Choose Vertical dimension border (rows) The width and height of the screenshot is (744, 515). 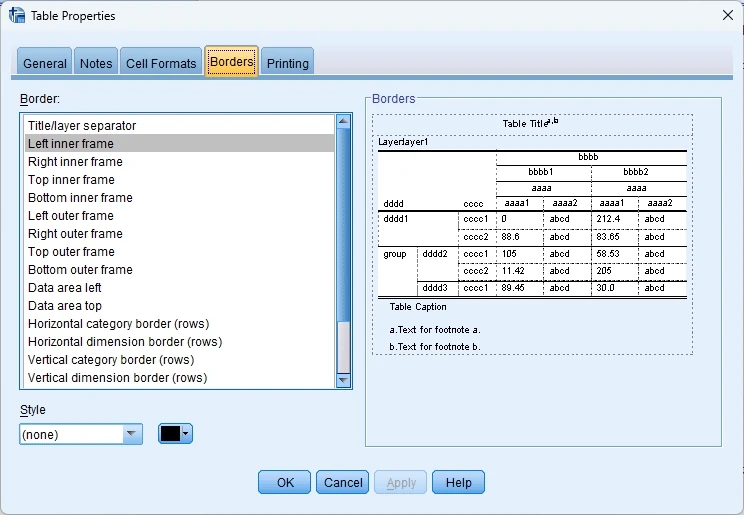pyautogui.click(x=117, y=378)
